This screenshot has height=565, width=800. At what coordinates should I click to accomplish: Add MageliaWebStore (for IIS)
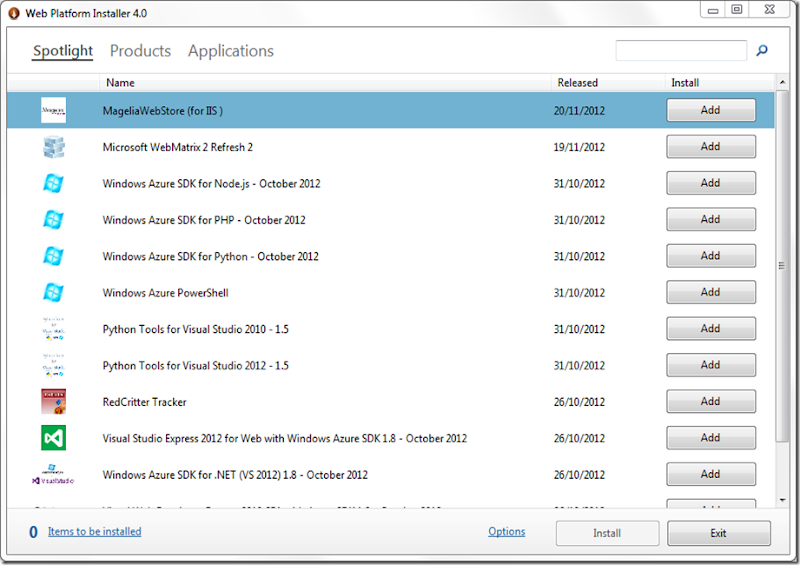pyautogui.click(x=711, y=110)
